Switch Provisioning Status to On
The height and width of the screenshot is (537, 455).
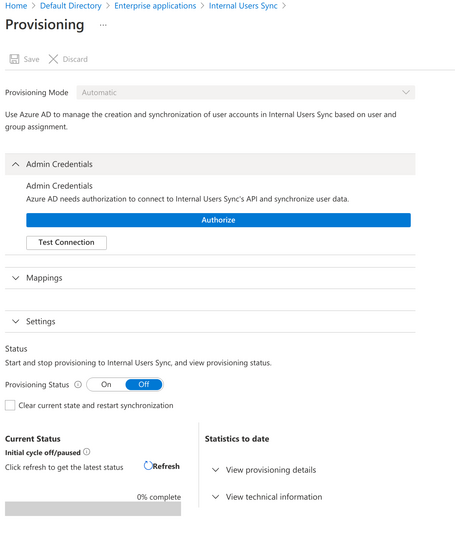(106, 385)
